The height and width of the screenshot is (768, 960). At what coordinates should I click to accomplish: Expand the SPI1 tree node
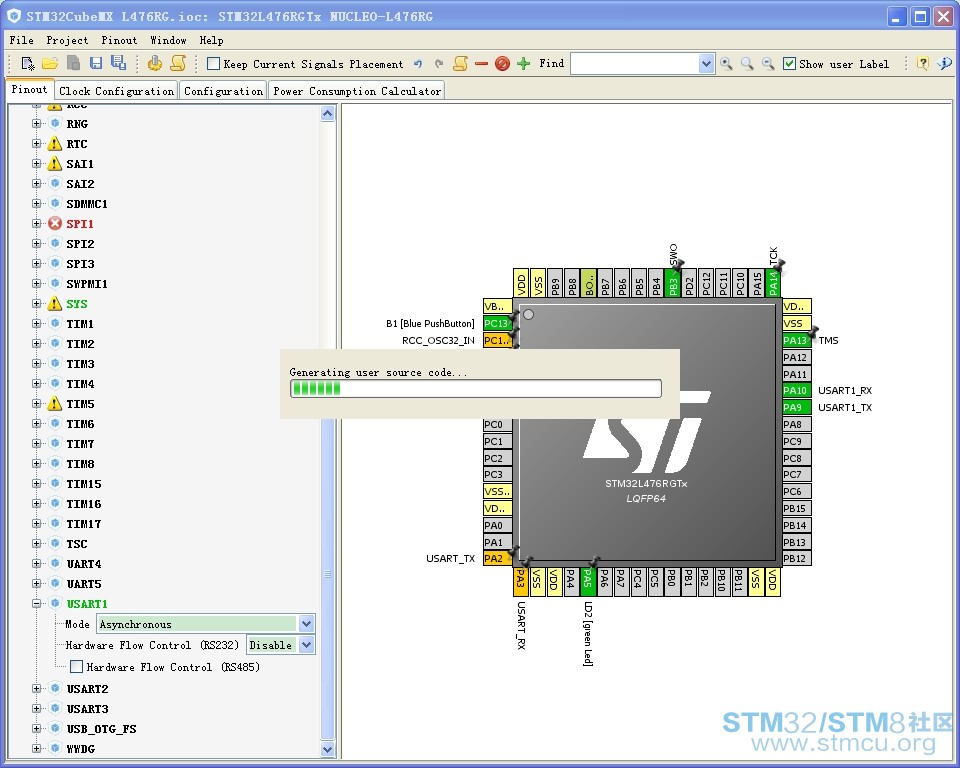[x=37, y=224]
